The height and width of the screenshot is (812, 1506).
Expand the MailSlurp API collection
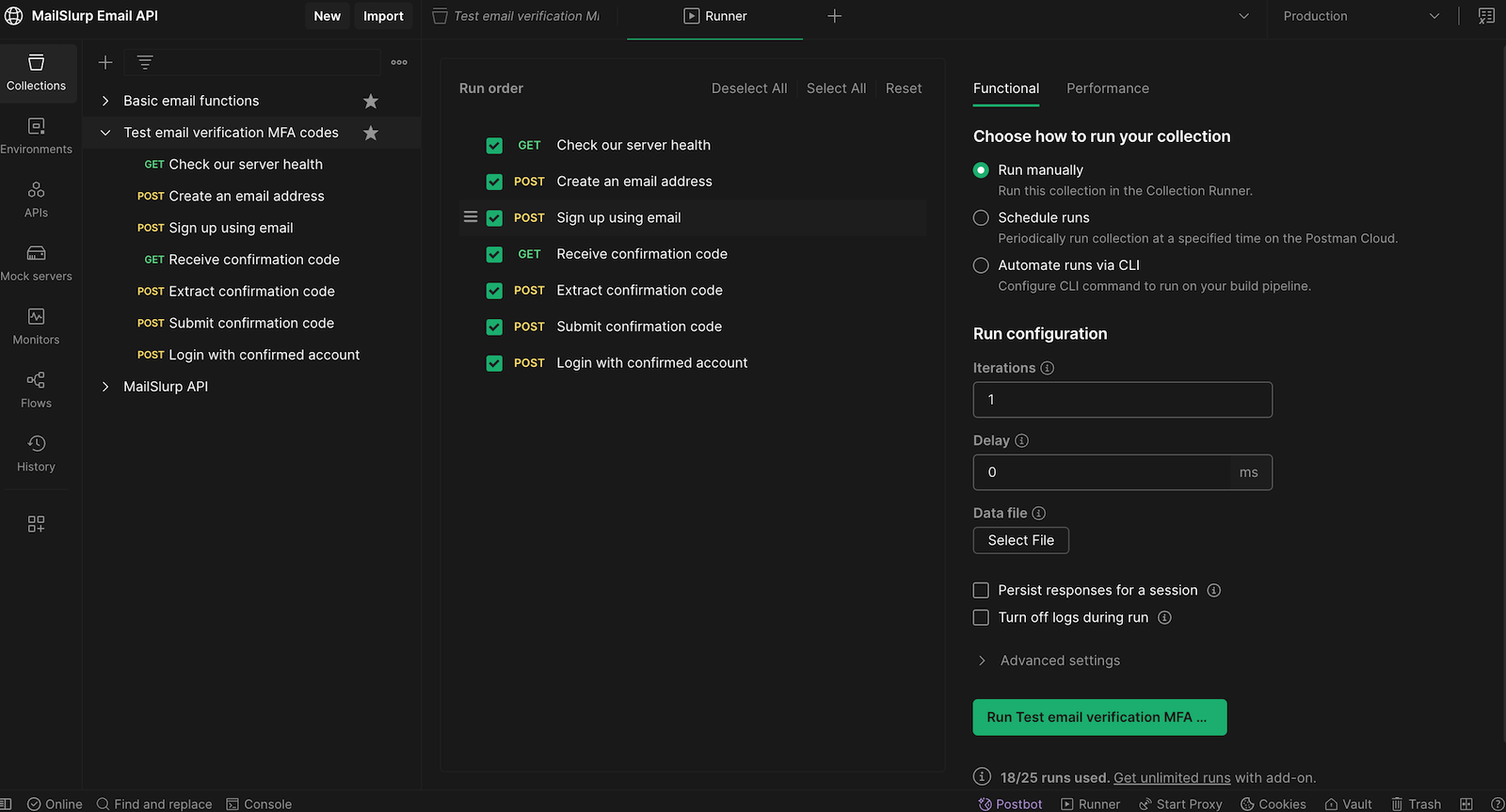[x=105, y=387]
